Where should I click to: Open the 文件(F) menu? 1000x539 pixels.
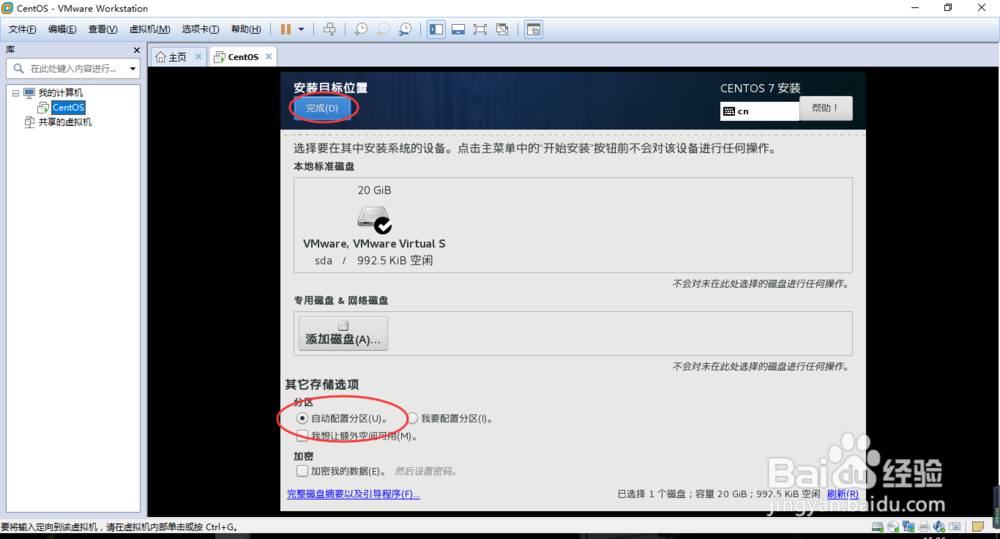click(22, 29)
